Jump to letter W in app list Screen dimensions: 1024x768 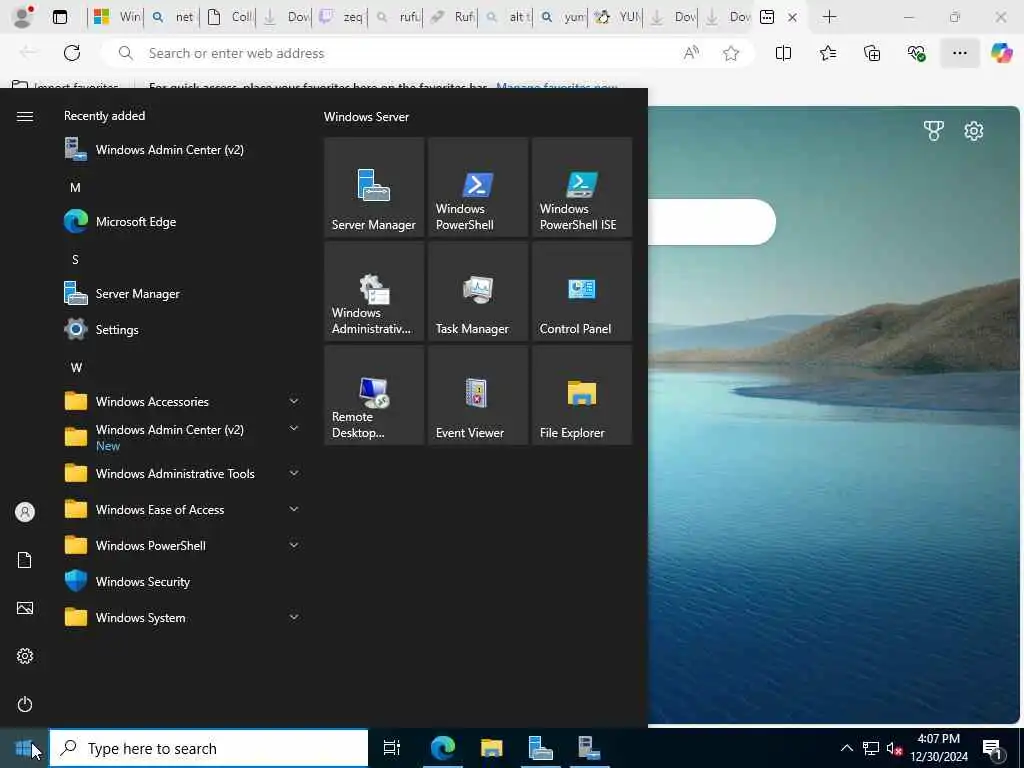pyautogui.click(x=76, y=367)
